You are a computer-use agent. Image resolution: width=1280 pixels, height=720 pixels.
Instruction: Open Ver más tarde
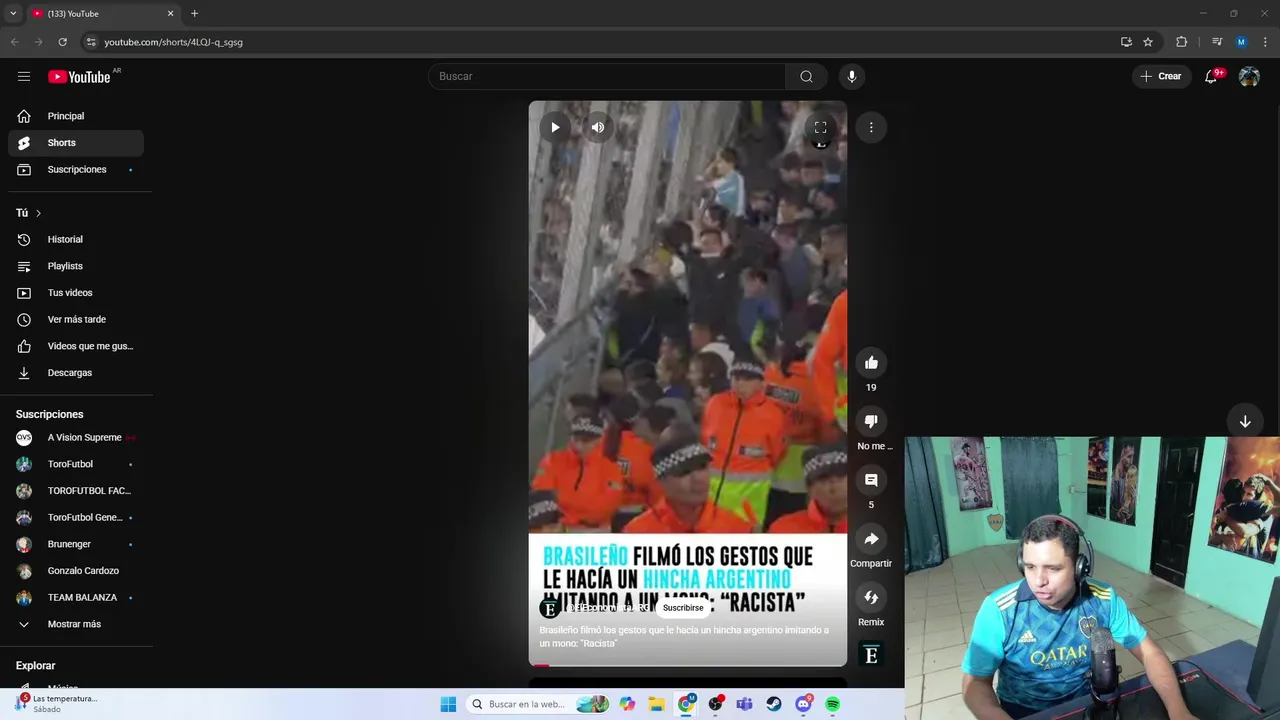coord(76,319)
